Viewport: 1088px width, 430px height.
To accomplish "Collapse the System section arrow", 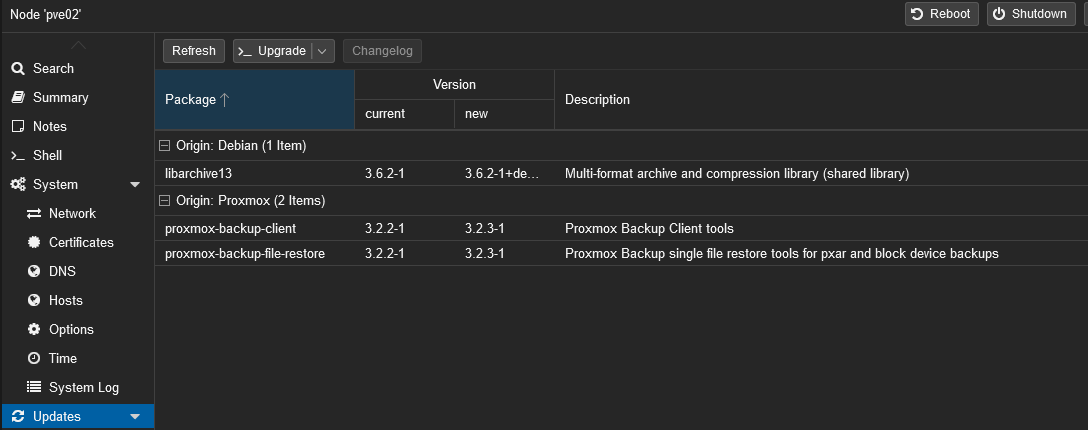I will pyautogui.click(x=135, y=185).
